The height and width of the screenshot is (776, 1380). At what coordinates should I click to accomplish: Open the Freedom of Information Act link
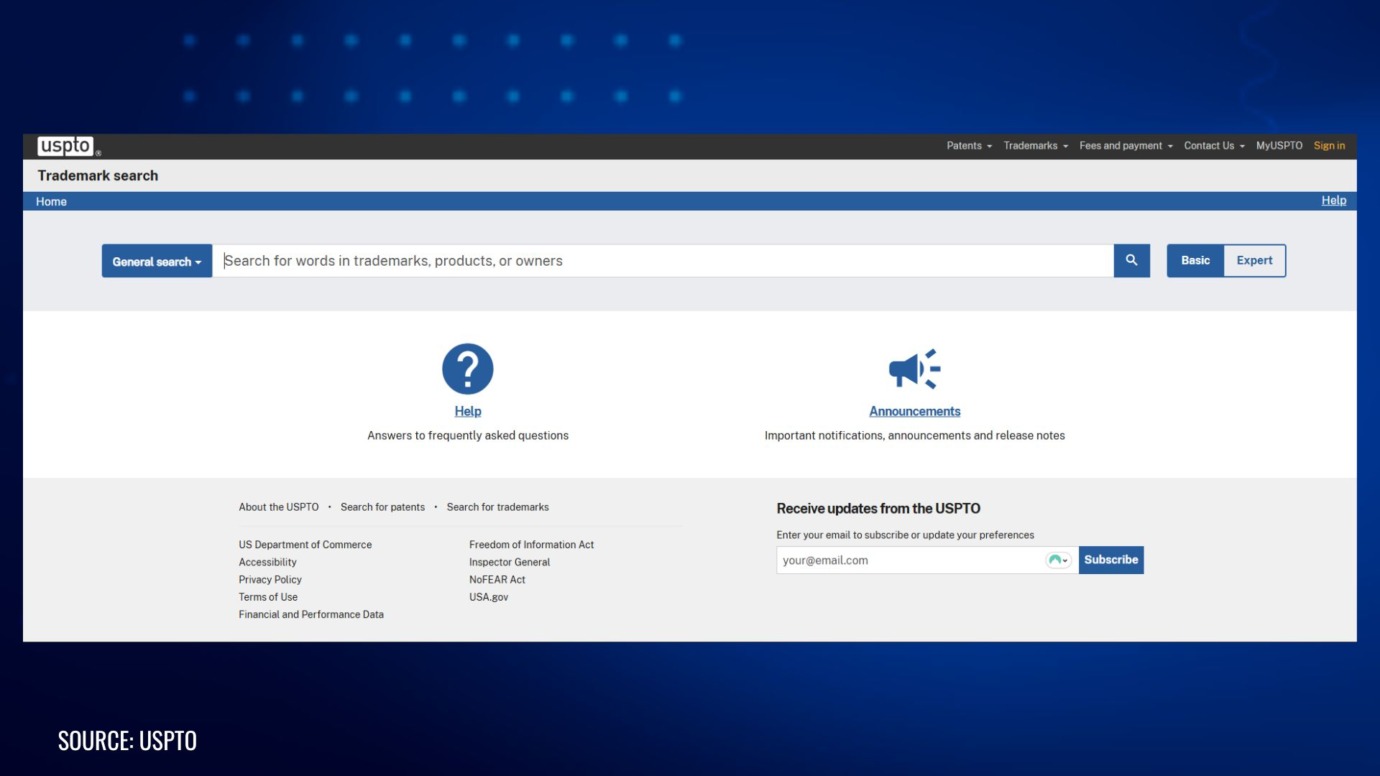532,544
